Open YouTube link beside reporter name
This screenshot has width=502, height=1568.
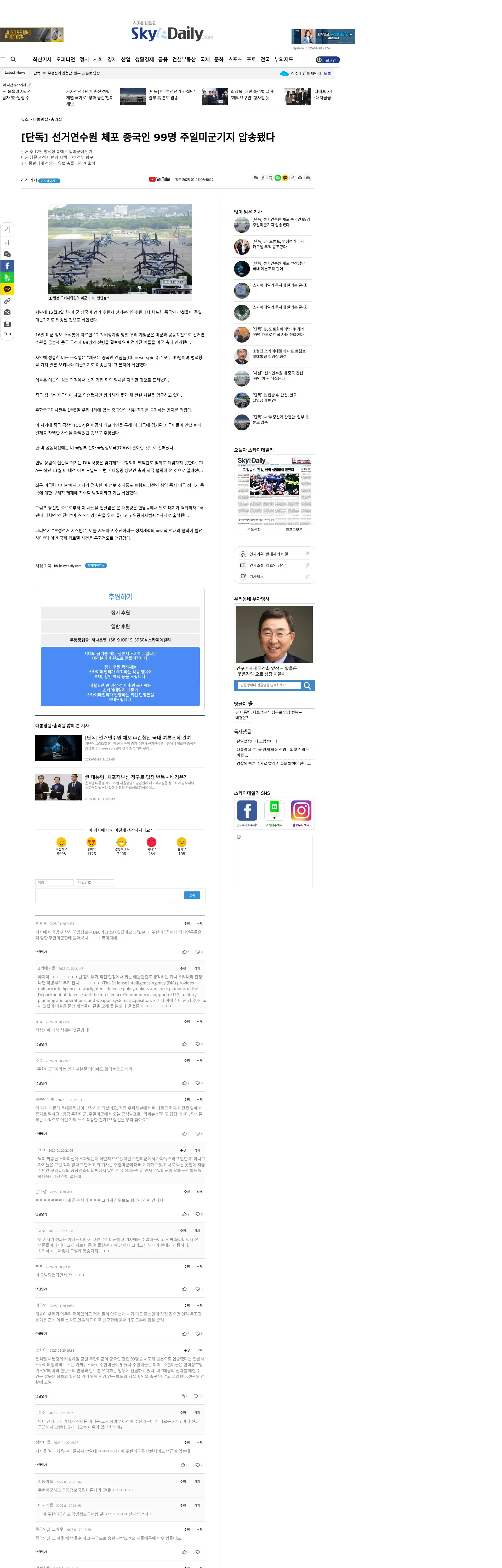pyautogui.click(x=159, y=180)
